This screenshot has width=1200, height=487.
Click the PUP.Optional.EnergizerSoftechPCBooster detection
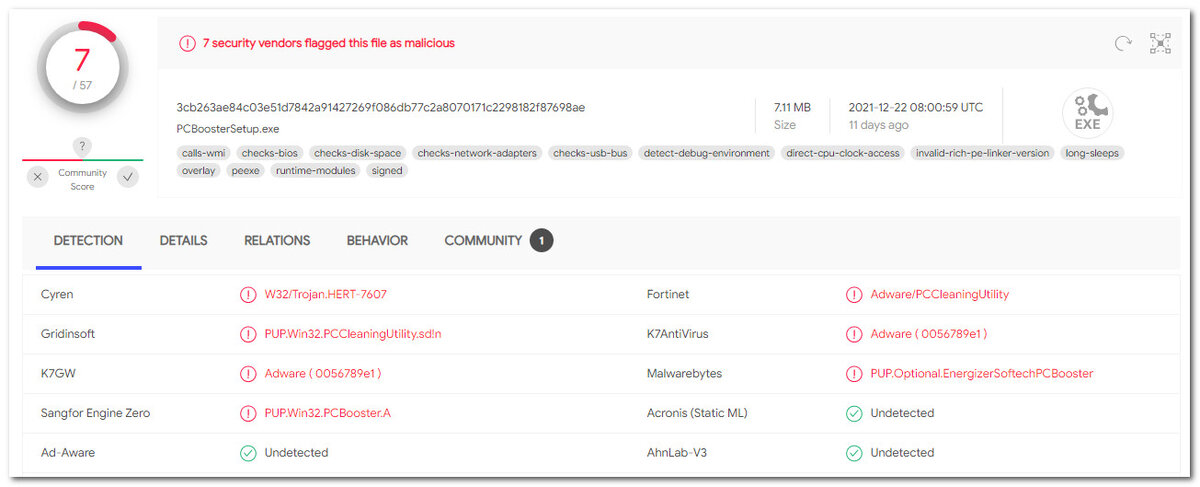[x=982, y=374]
